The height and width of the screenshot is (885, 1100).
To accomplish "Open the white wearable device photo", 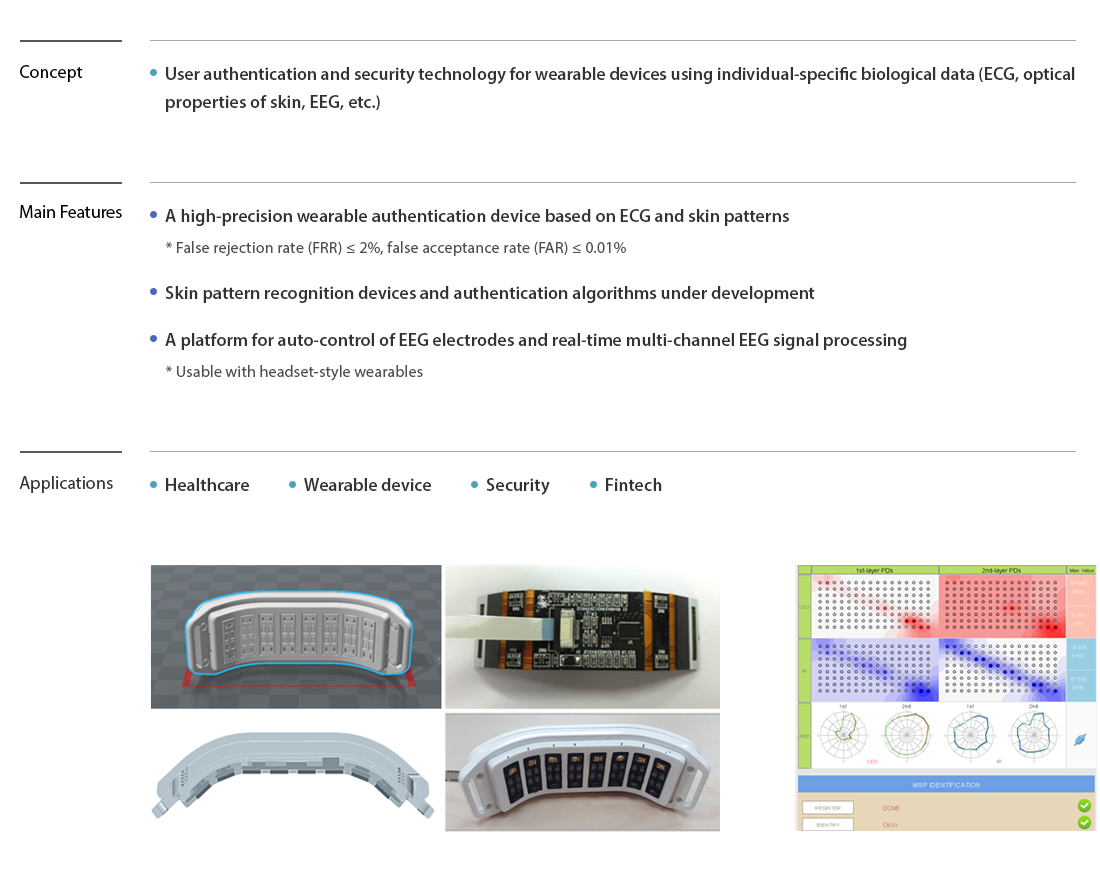I will pyautogui.click(x=582, y=771).
